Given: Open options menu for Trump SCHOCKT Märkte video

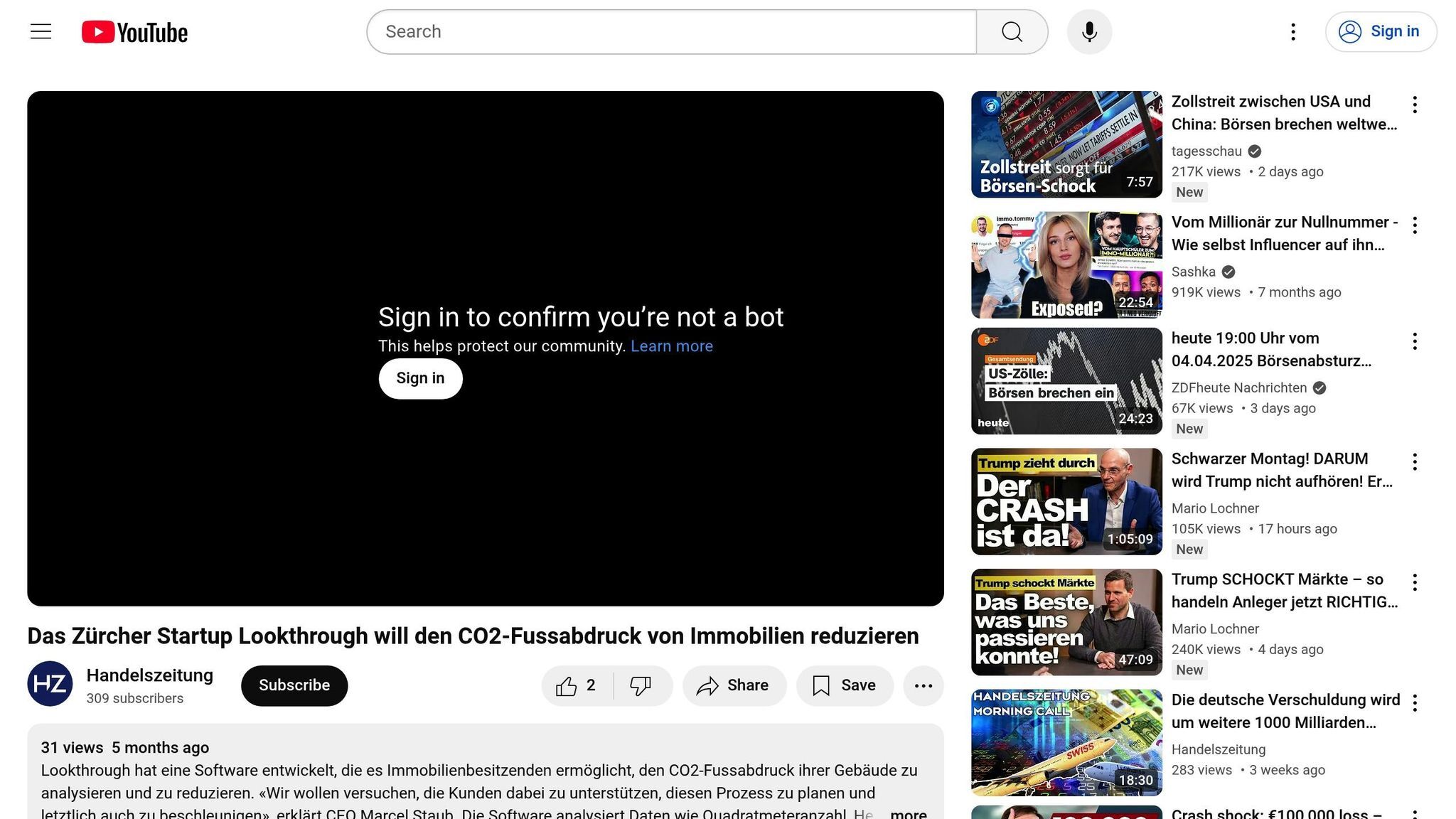Looking at the screenshot, I should click(x=1415, y=582).
